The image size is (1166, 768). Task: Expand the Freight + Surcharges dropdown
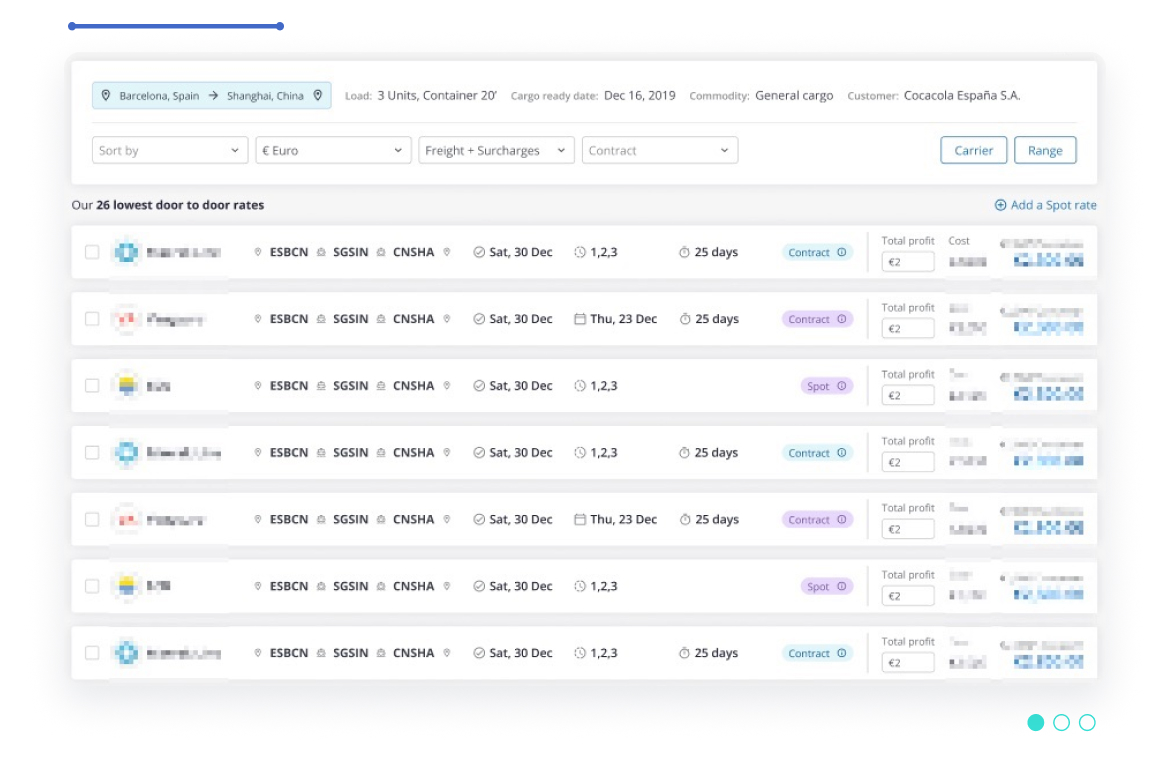pos(496,150)
